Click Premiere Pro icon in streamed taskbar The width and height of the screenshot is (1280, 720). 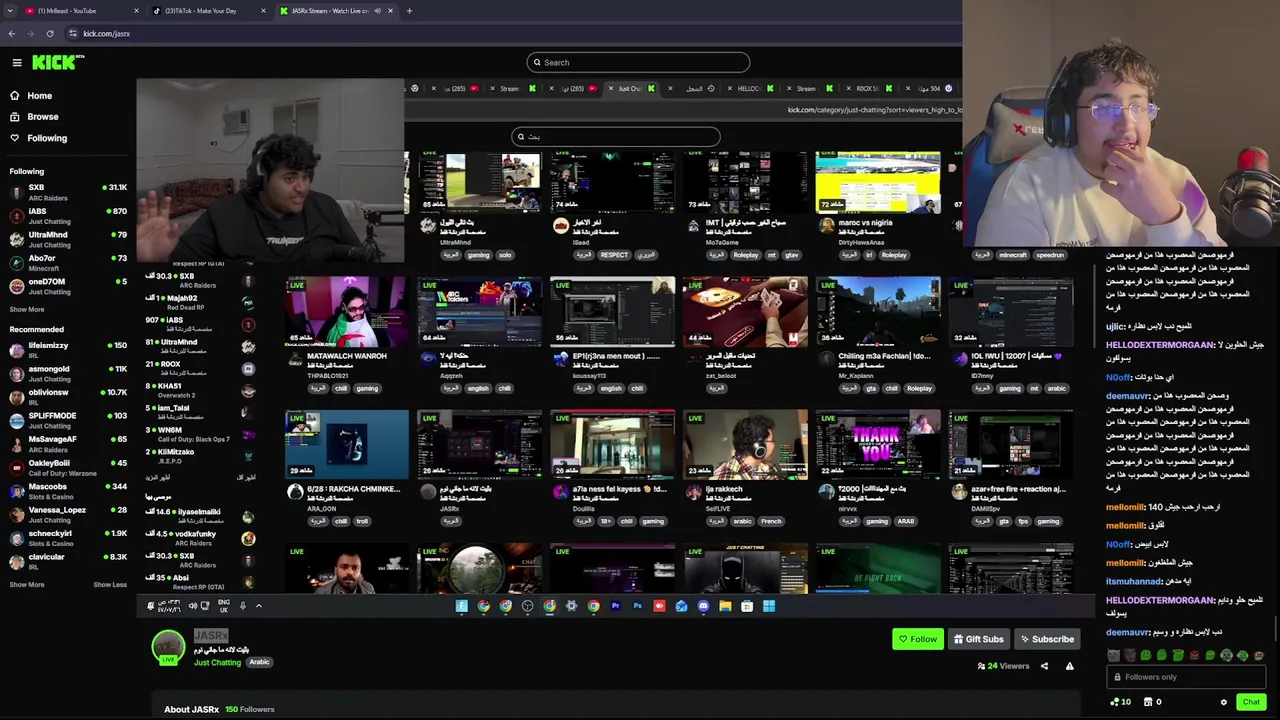pyautogui.click(x=615, y=606)
